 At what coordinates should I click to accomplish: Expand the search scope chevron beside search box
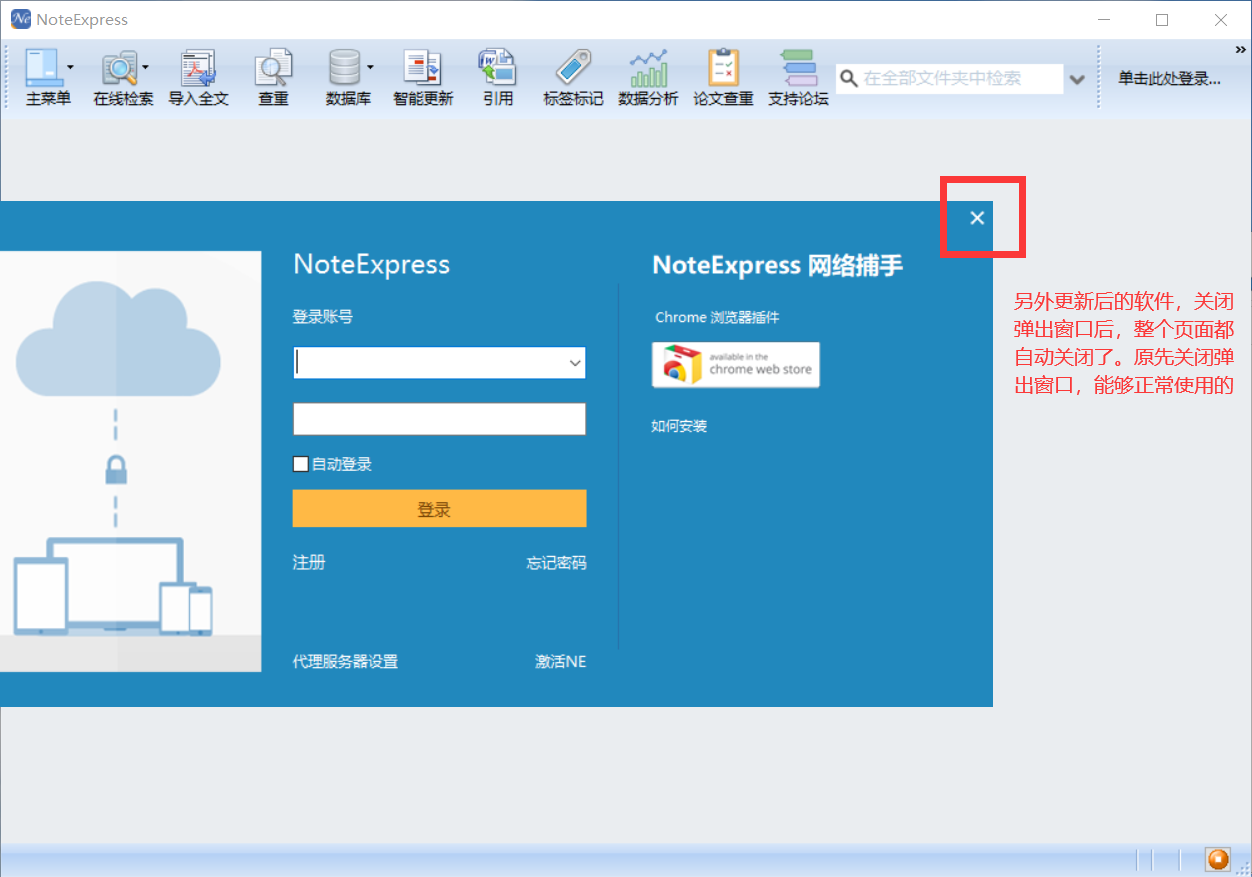1077,79
